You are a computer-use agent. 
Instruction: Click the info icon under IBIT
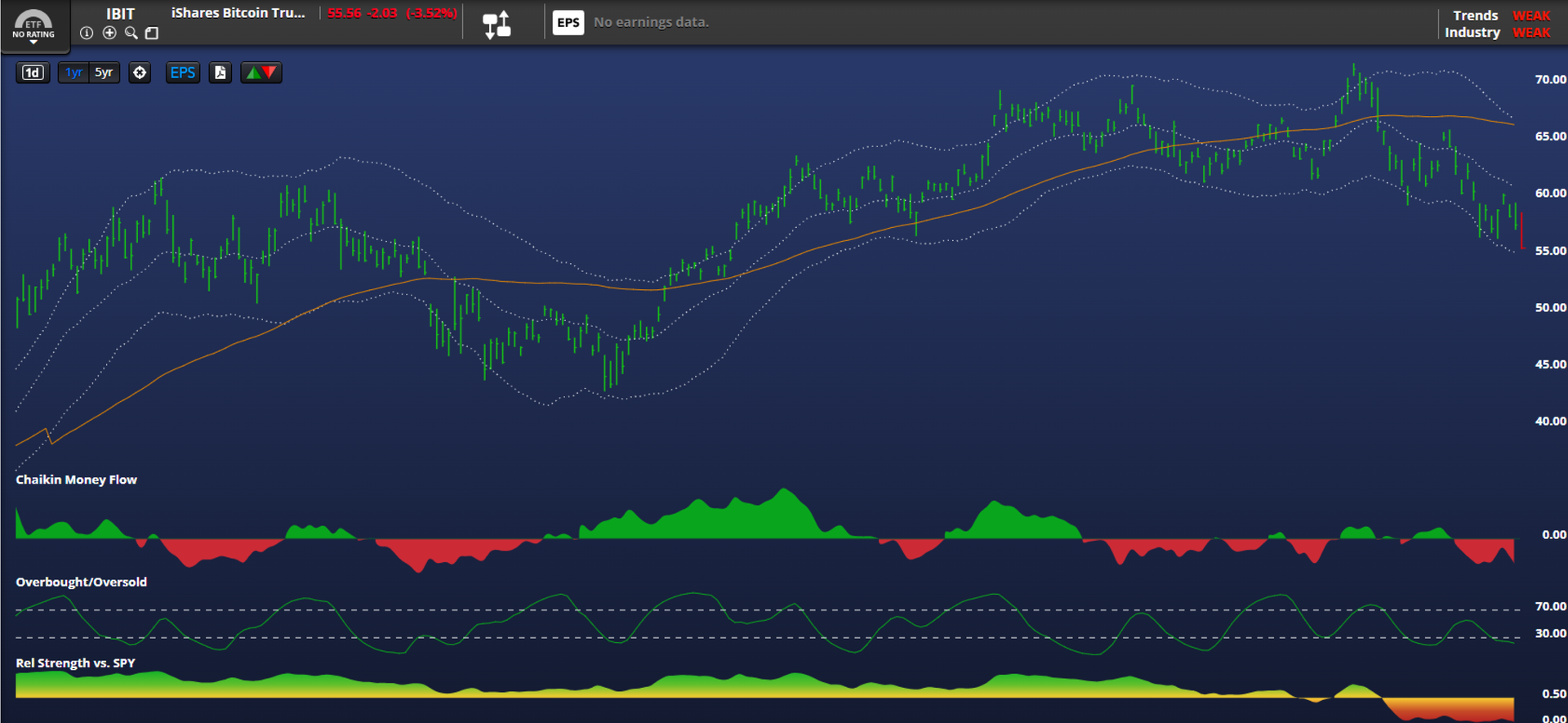coord(87,33)
